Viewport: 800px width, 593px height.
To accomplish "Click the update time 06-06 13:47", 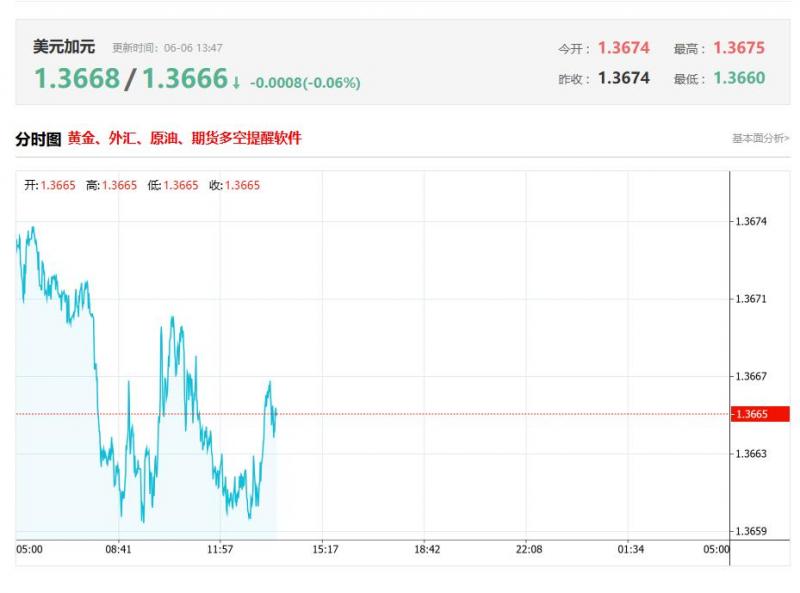I will pyautogui.click(x=193, y=48).
